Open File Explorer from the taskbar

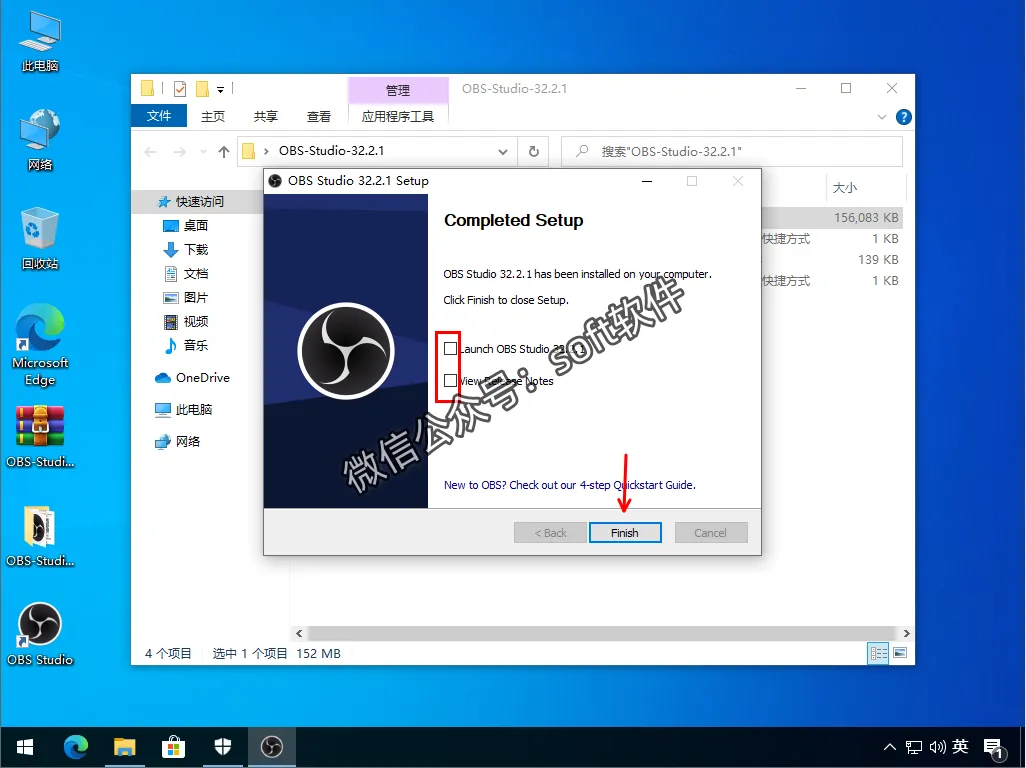click(124, 746)
